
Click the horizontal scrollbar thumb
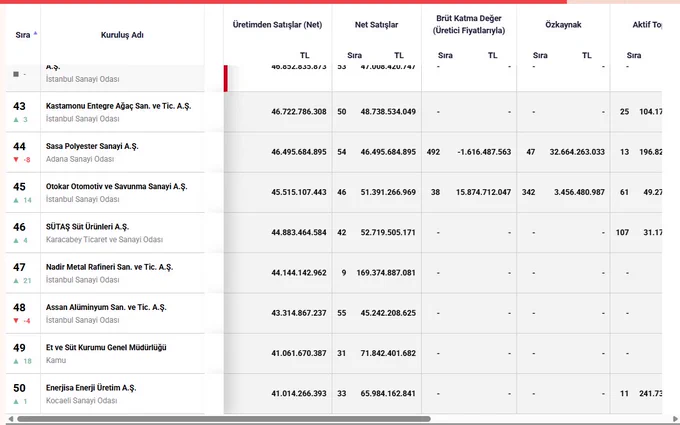pyautogui.click(x=224, y=419)
